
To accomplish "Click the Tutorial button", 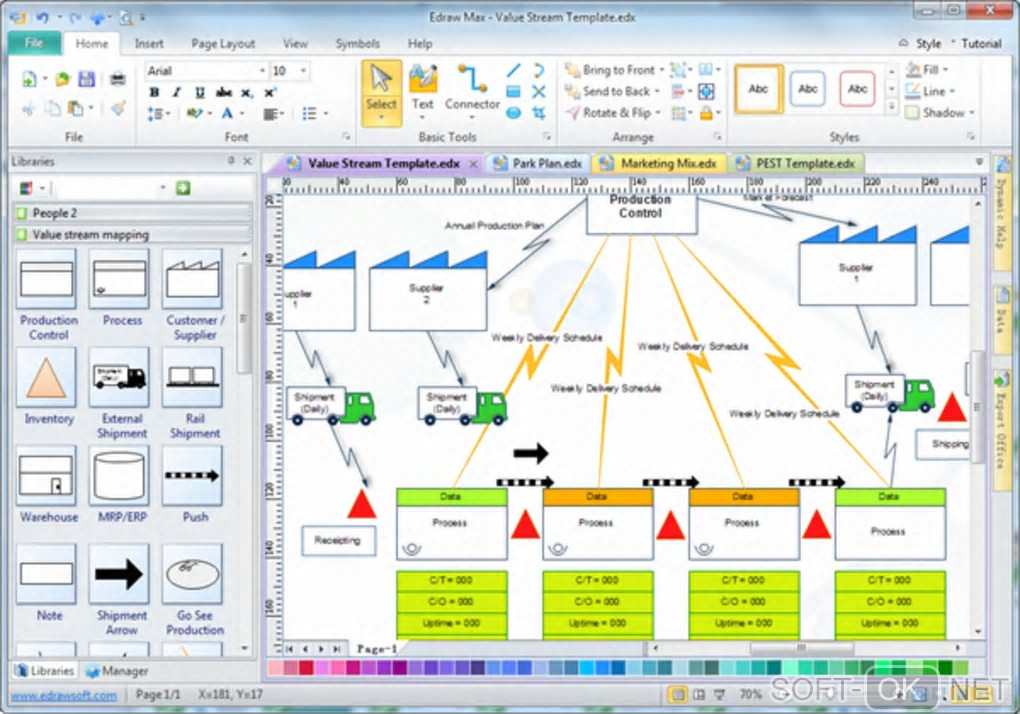I will (x=981, y=44).
